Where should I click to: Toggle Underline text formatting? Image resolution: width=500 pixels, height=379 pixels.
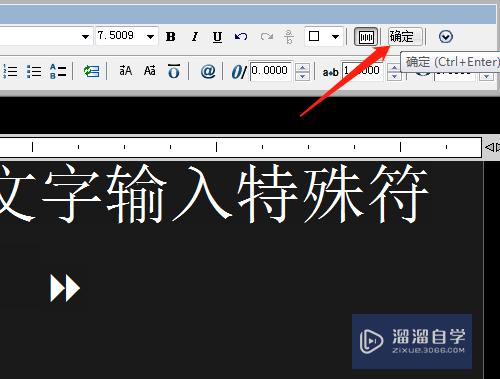[217, 37]
